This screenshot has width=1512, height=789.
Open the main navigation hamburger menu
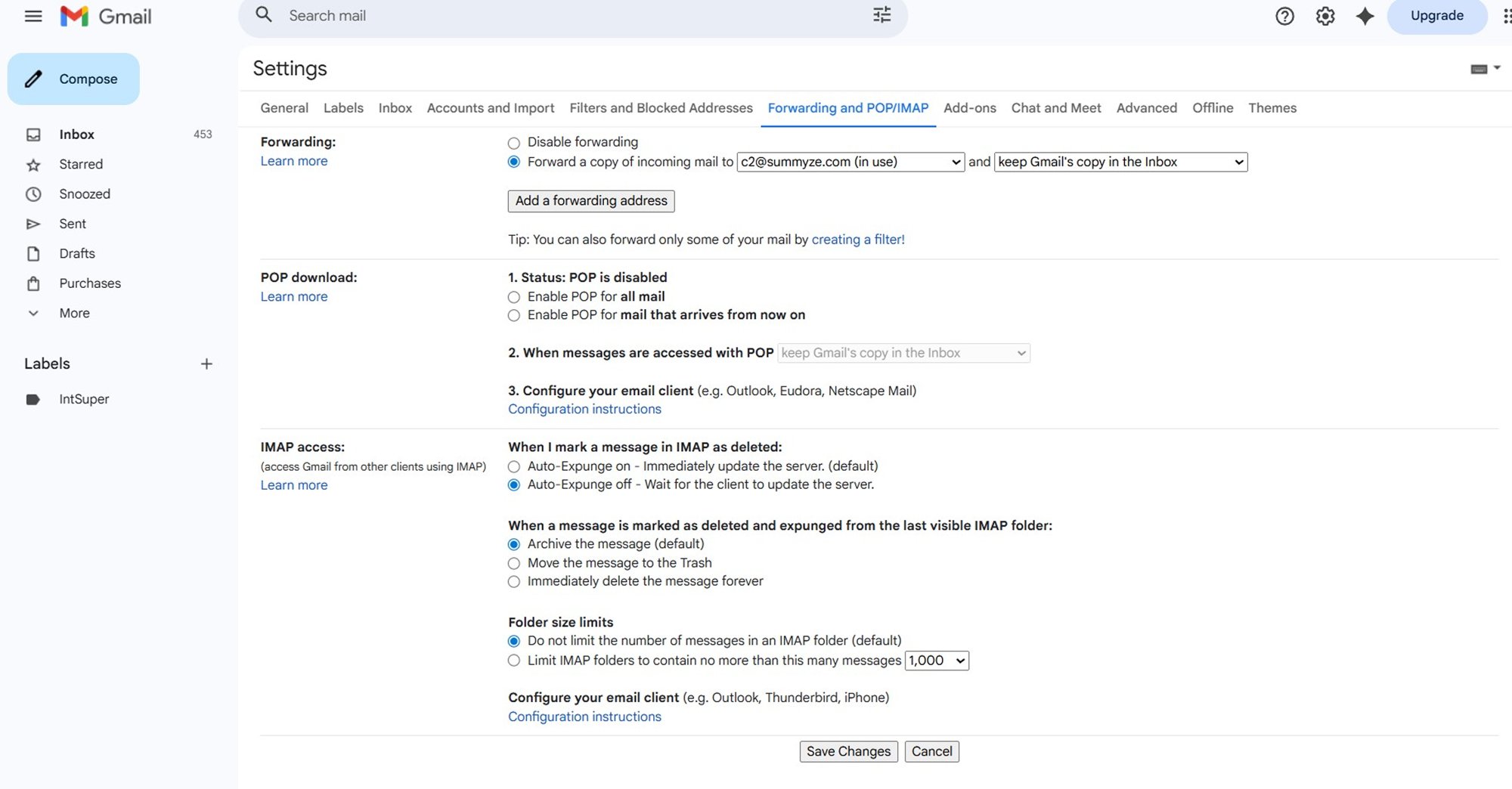33,16
